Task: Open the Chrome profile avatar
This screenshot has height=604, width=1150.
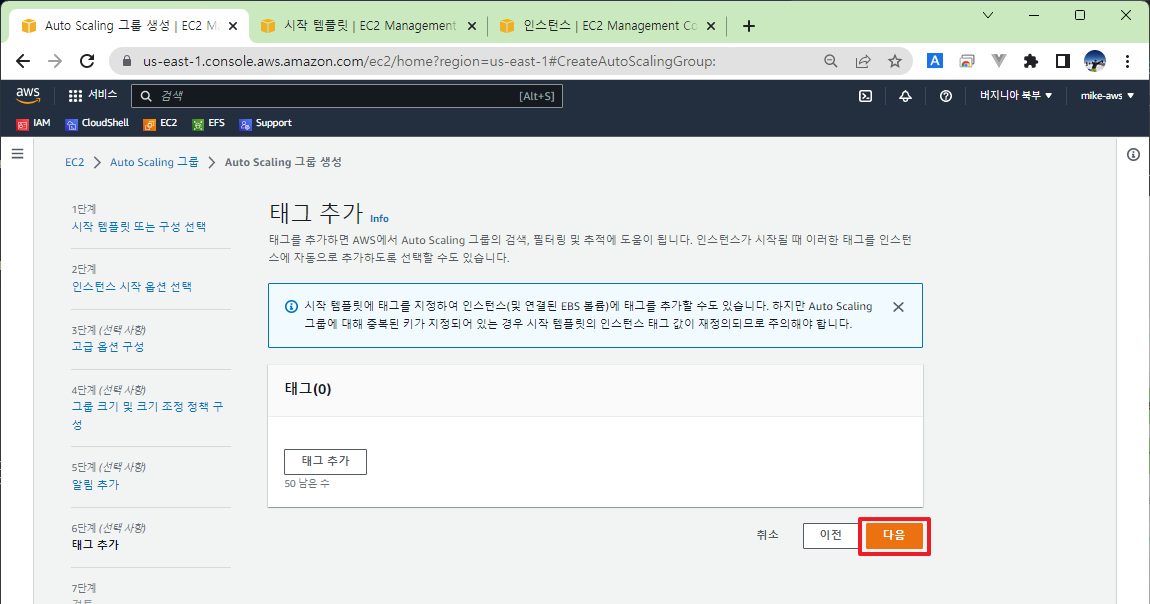Action: coord(1095,61)
